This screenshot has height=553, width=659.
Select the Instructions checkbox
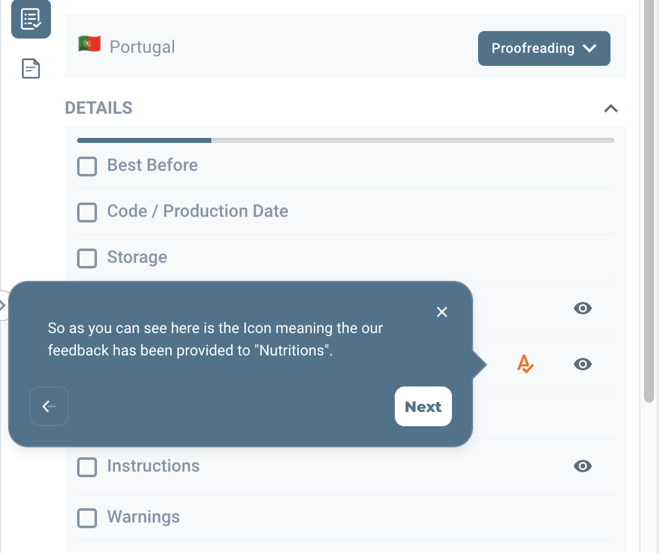pyautogui.click(x=87, y=467)
